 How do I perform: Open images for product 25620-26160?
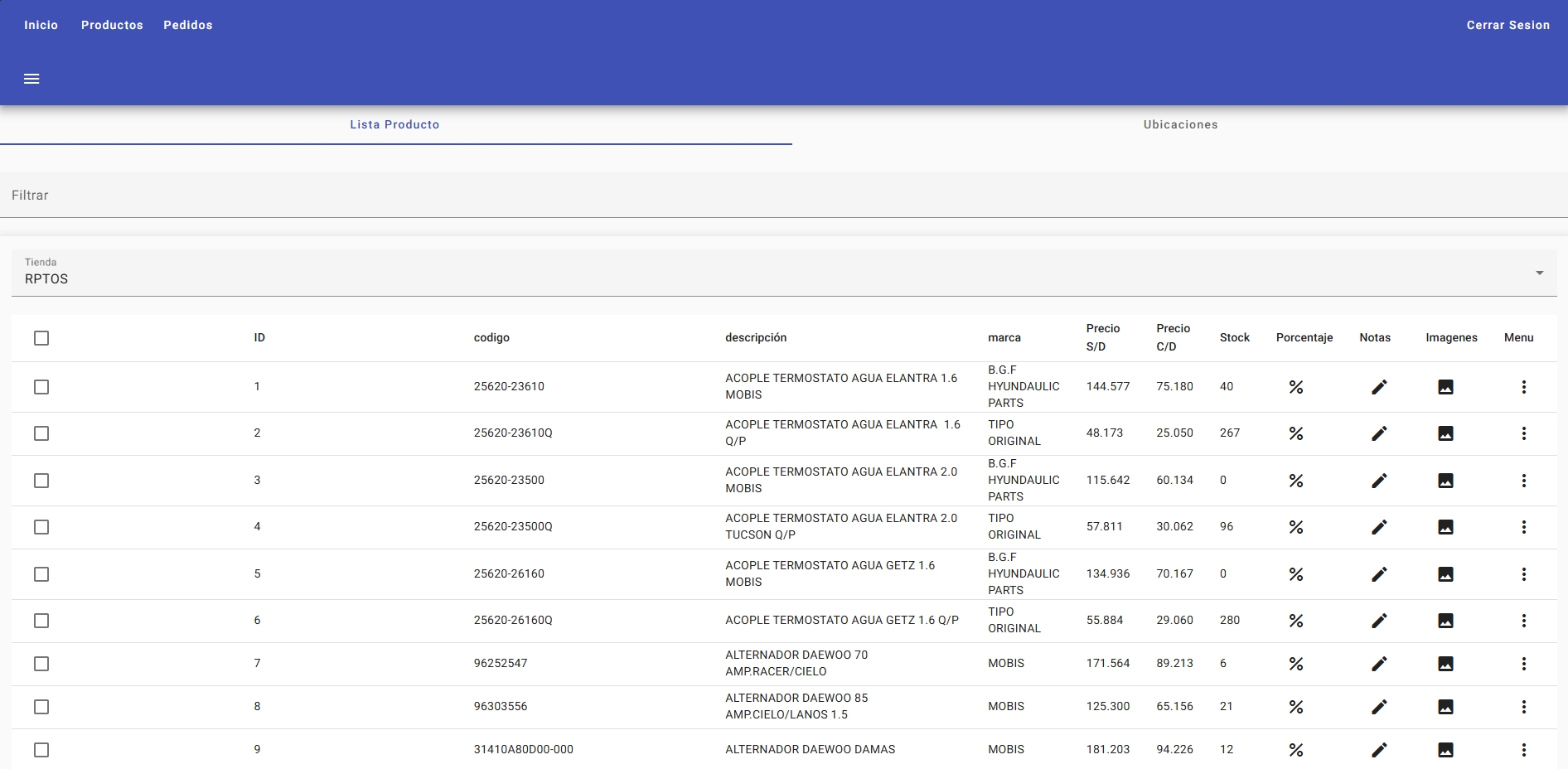tap(1445, 574)
